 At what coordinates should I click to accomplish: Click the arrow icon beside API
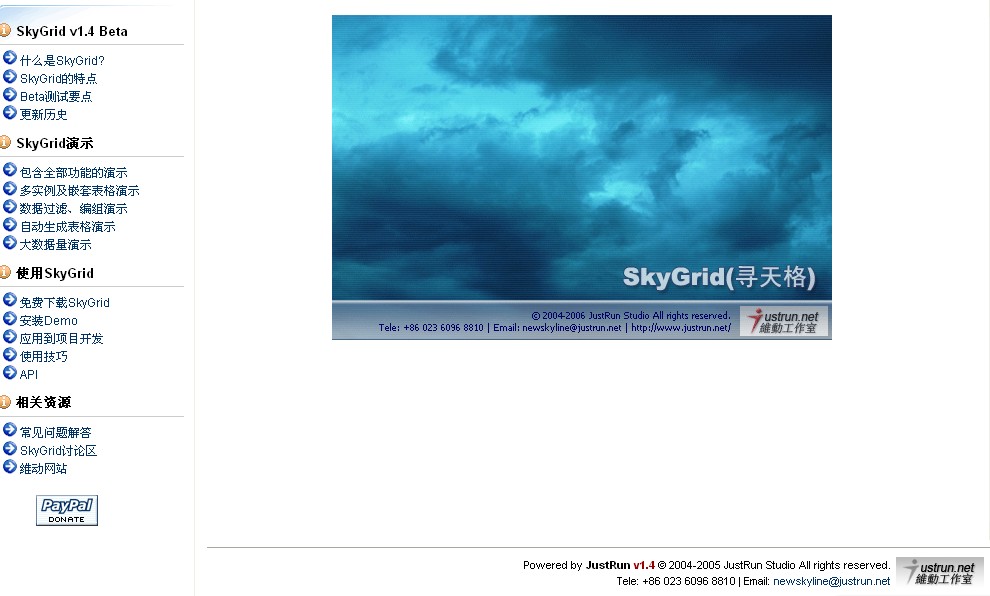pyautogui.click(x=9, y=372)
